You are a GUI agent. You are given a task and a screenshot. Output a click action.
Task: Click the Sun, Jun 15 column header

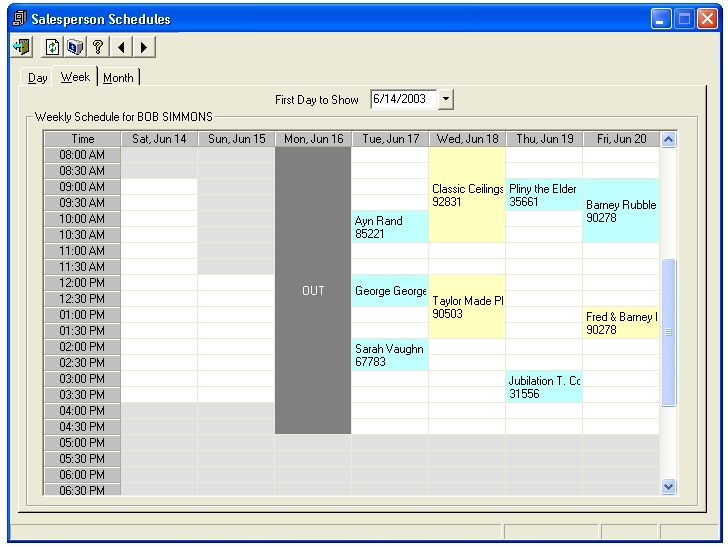(x=236, y=139)
